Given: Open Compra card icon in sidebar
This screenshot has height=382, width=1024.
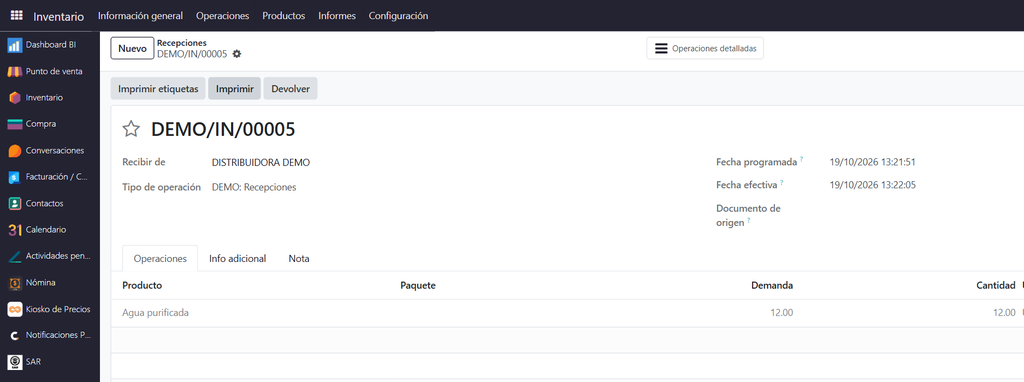Looking at the screenshot, I should coord(14,124).
